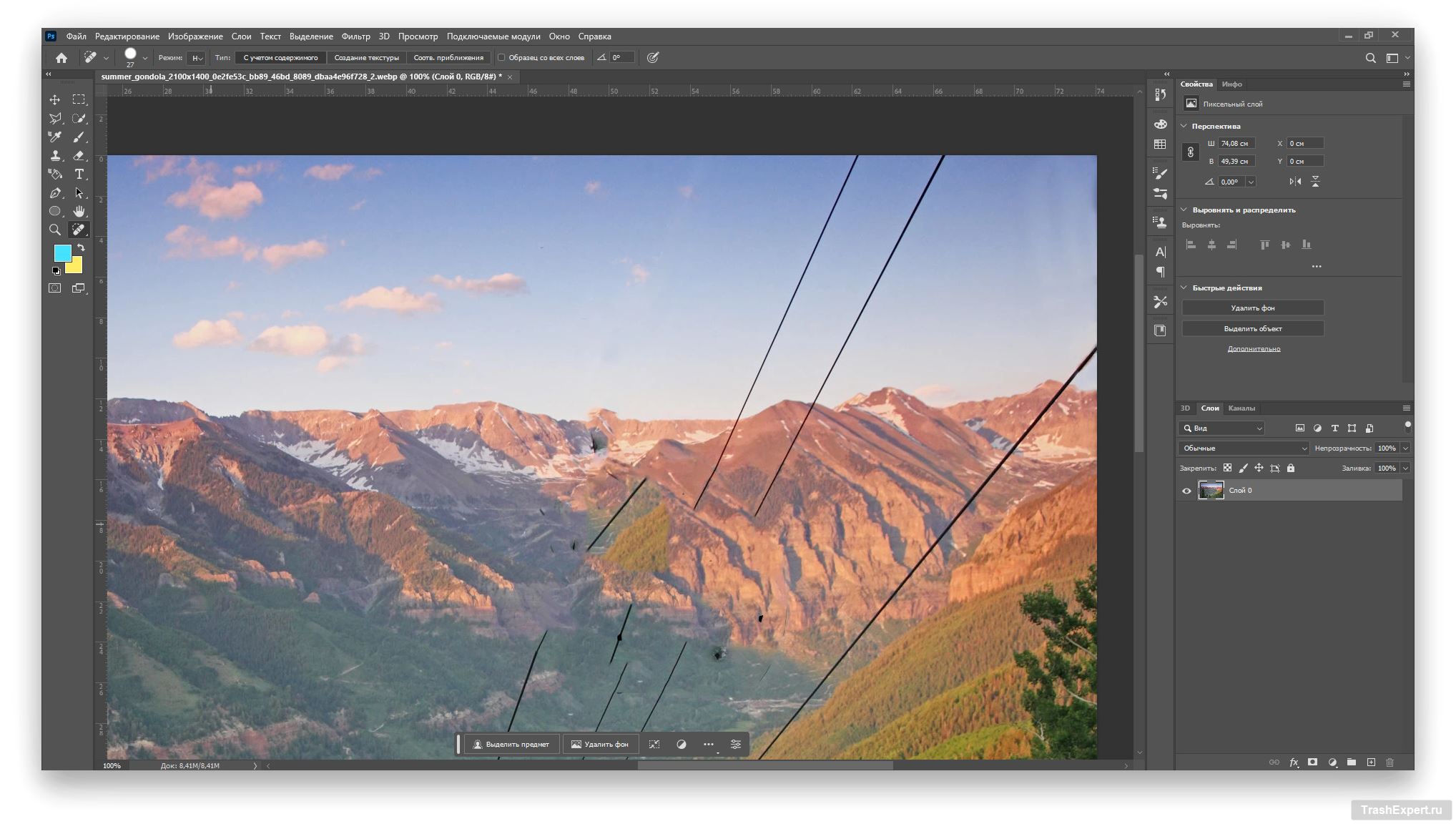Image resolution: width=1456 pixels, height=824 pixels.
Task: Open the Изображение menu
Action: click(195, 36)
